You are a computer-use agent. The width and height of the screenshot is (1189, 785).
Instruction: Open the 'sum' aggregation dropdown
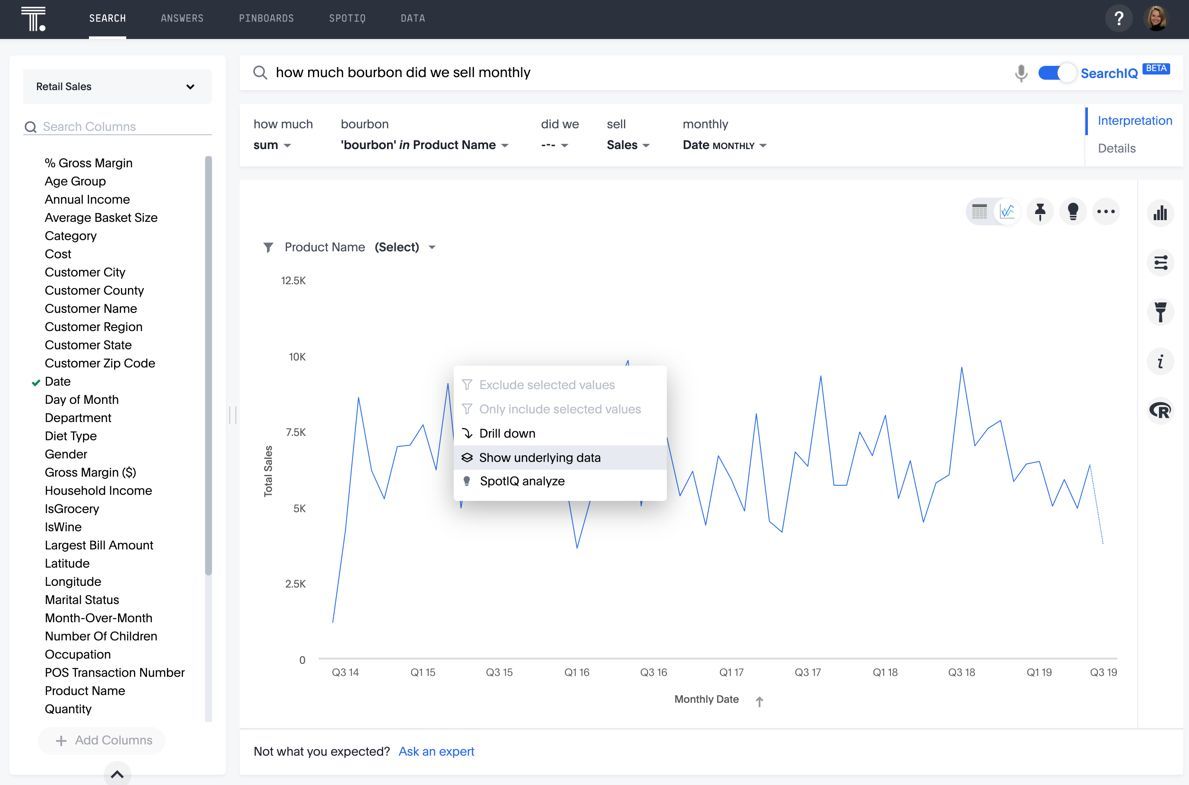[x=272, y=145]
